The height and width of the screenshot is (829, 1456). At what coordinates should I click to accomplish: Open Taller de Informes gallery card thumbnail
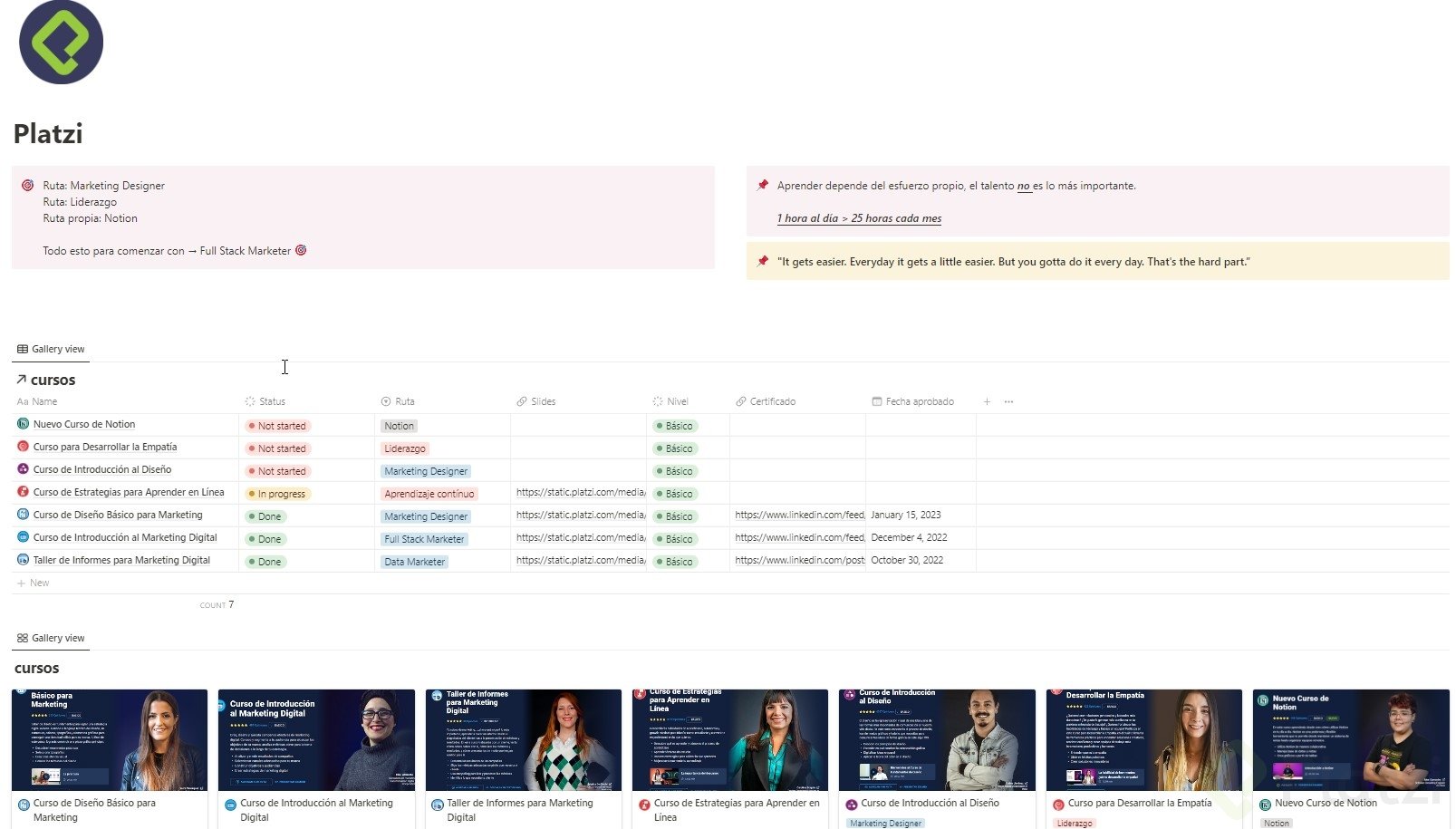pos(524,740)
